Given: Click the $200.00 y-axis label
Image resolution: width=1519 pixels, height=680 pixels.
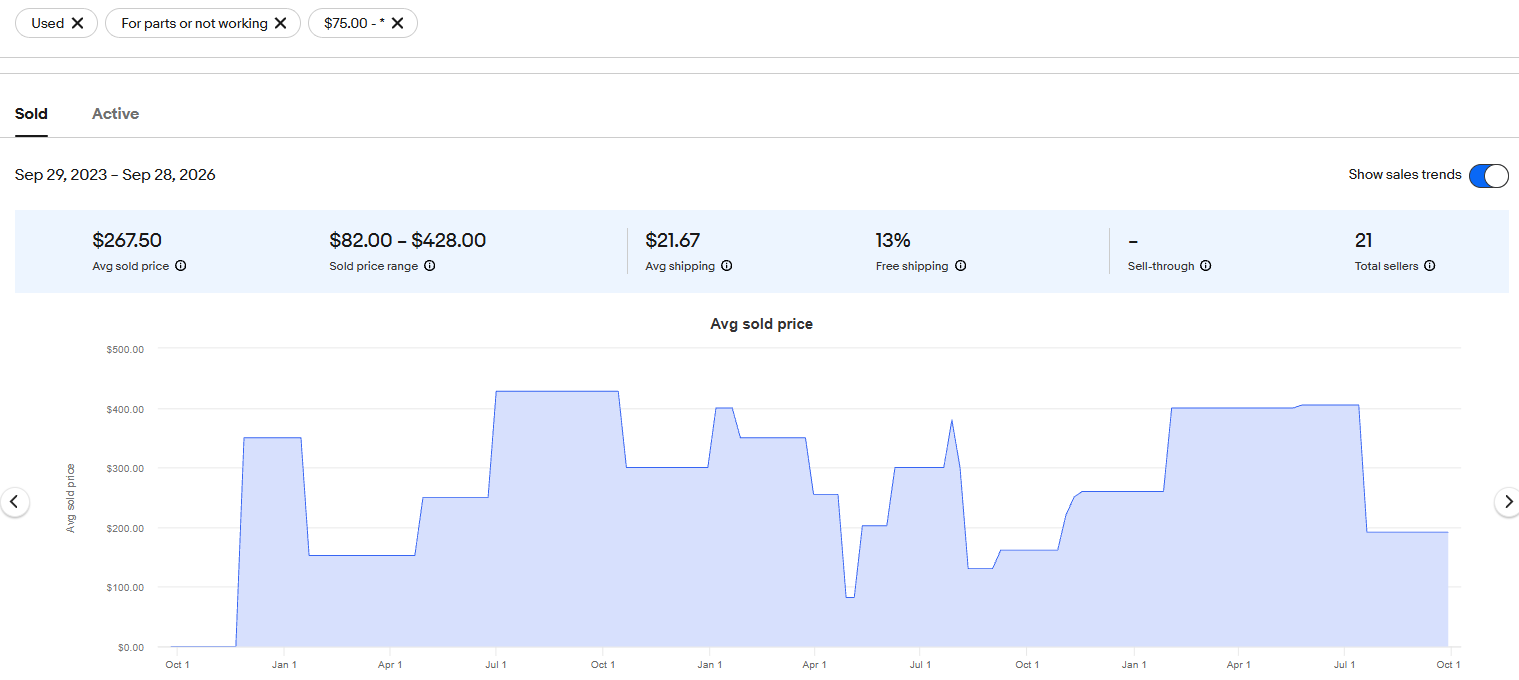Looking at the screenshot, I should 125,528.
